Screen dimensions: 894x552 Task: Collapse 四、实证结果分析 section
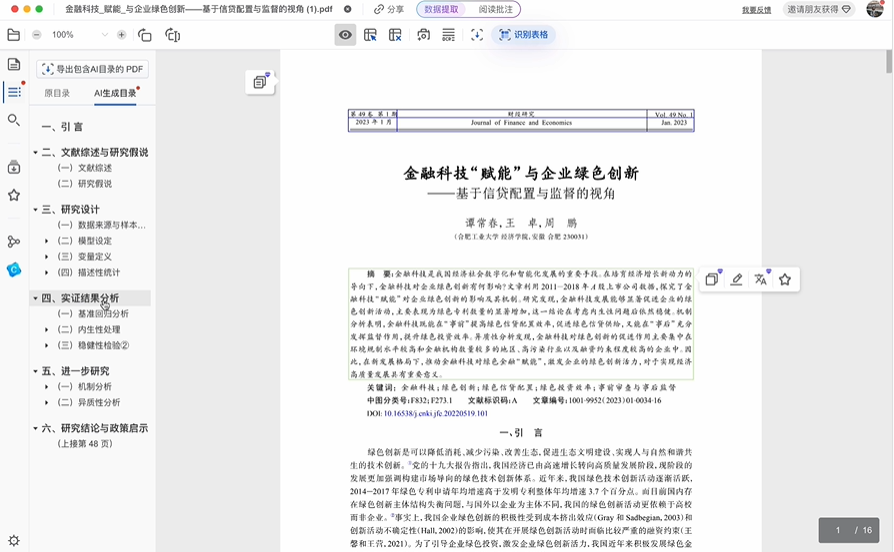click(x=35, y=298)
